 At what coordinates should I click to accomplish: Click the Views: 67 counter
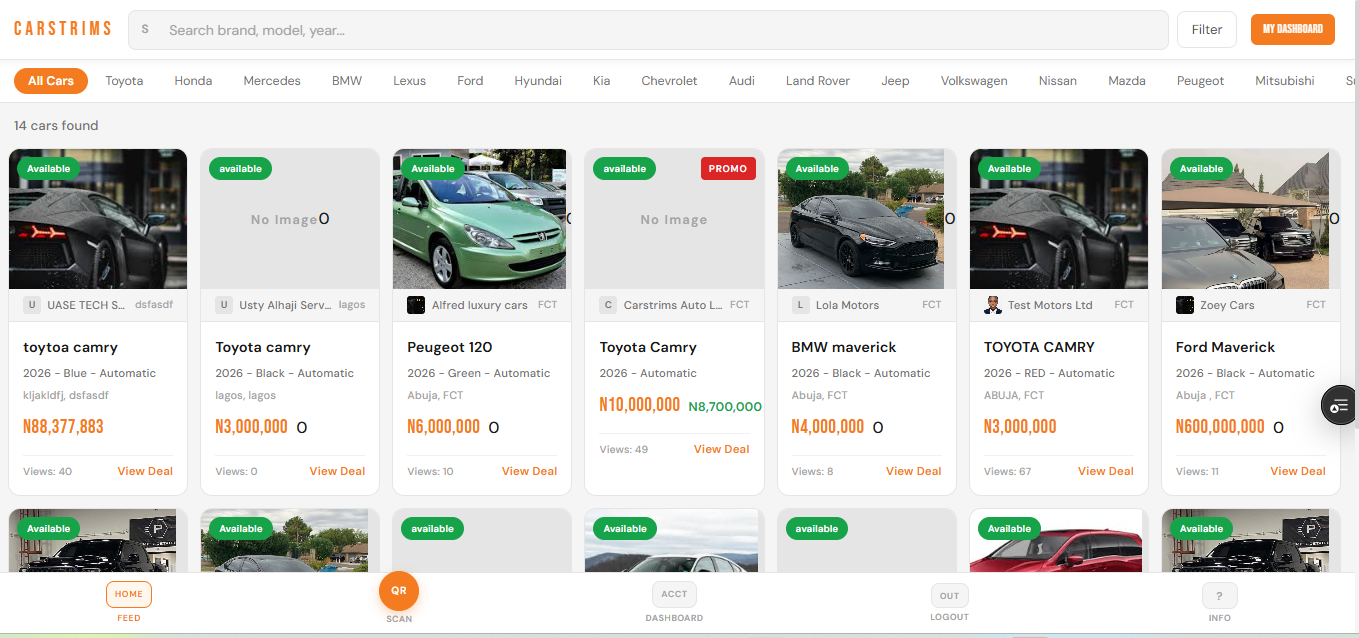tap(1007, 471)
